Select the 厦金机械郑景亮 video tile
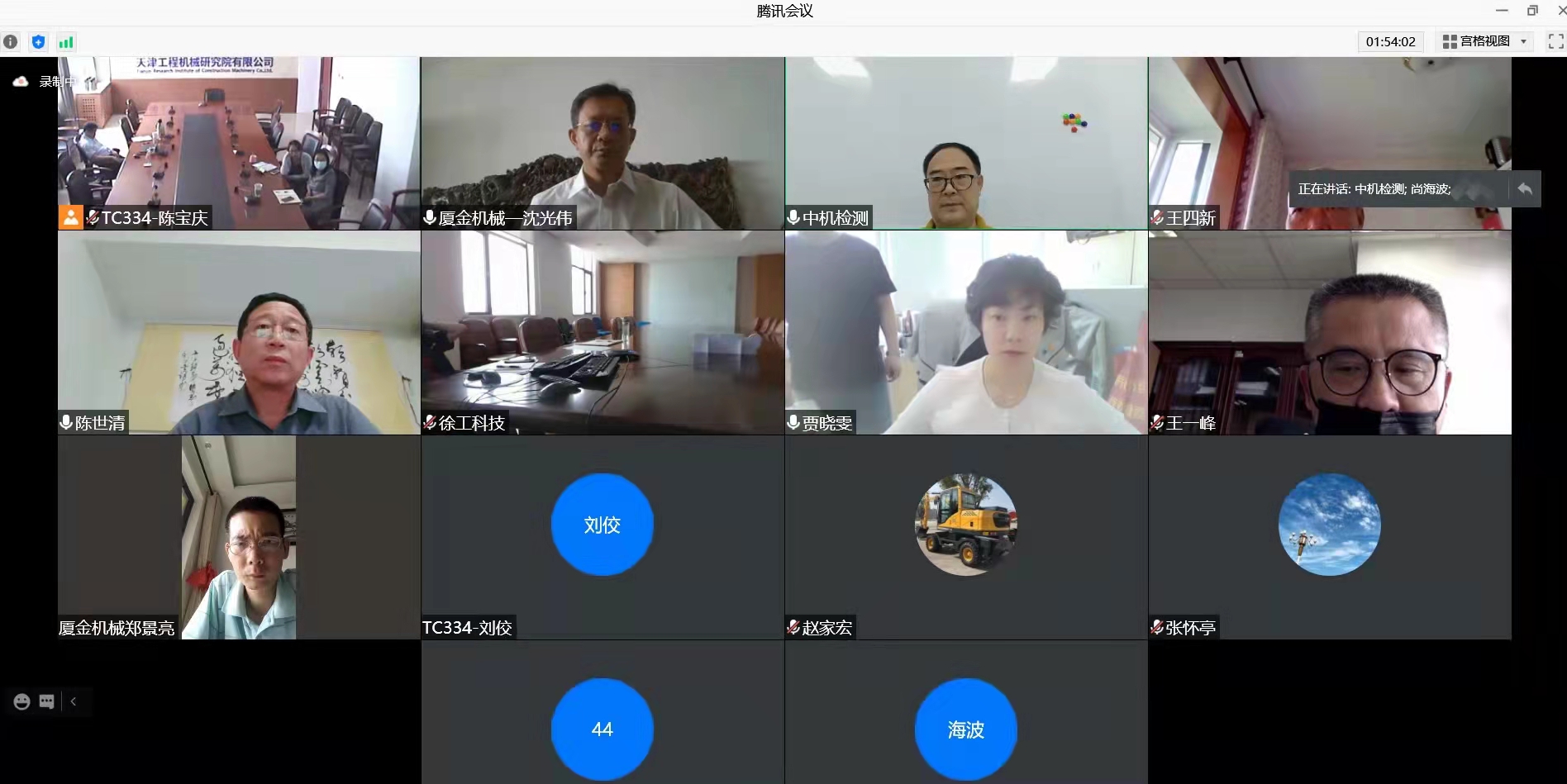 [239, 537]
